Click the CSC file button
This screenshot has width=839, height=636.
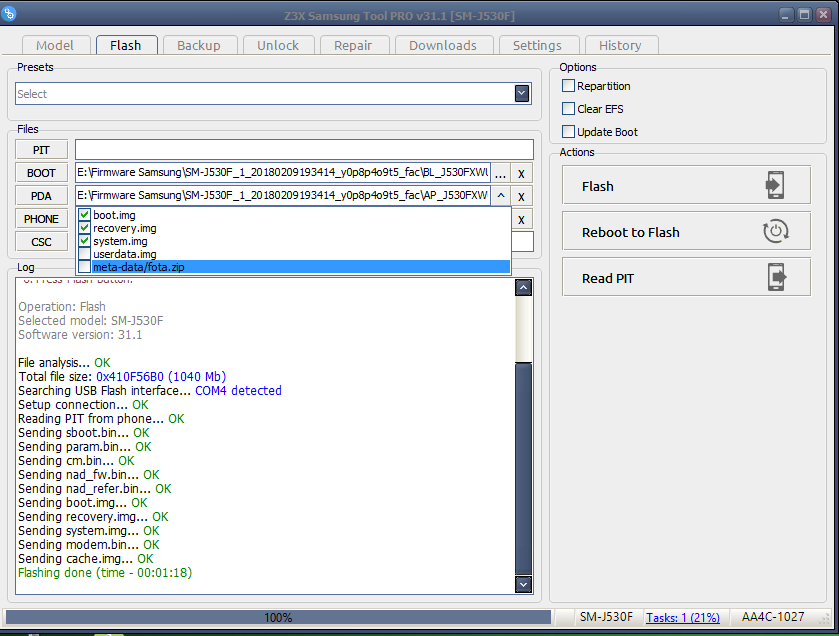tap(41, 242)
